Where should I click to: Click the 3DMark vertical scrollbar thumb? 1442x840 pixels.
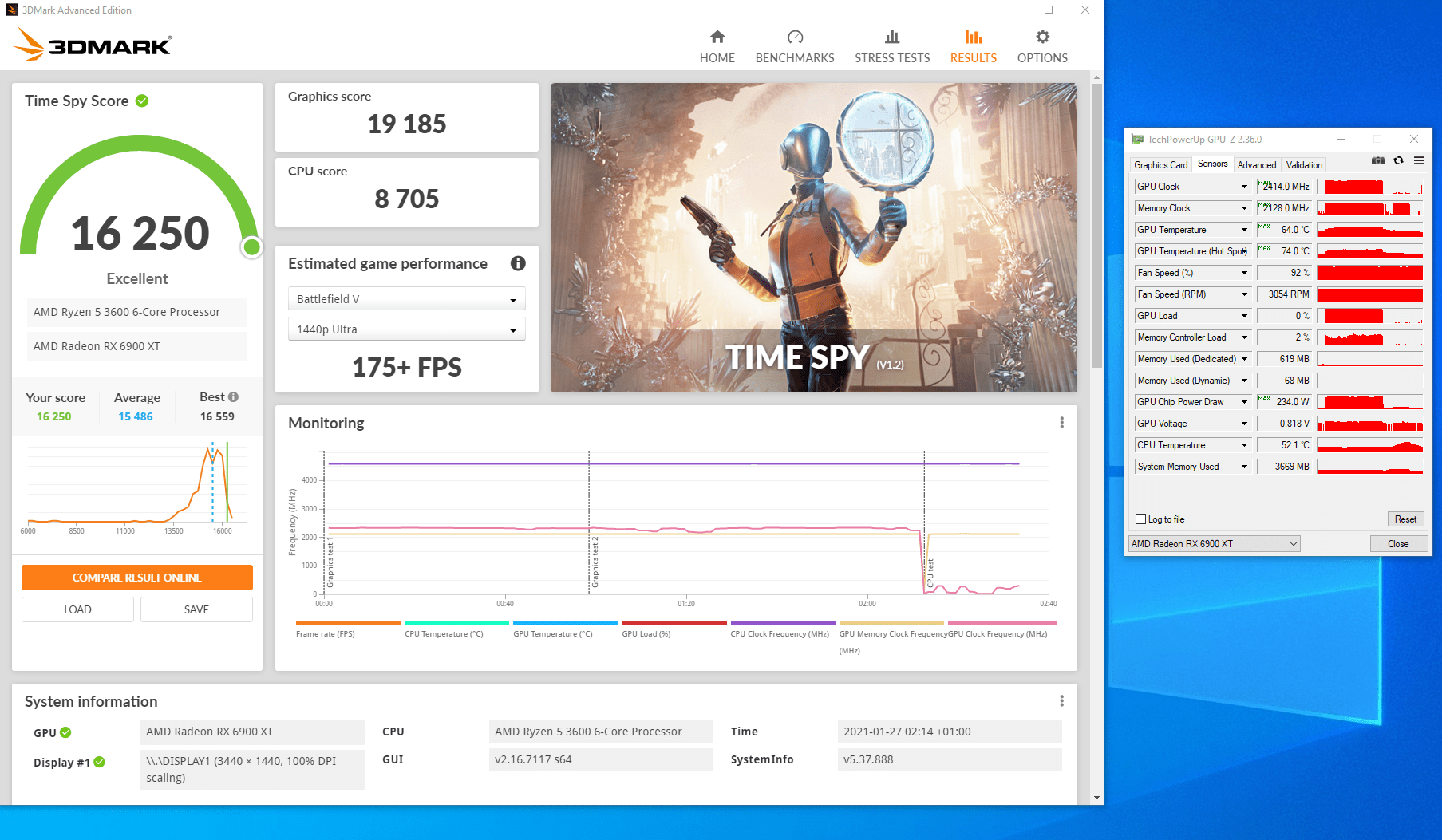pos(1096,226)
